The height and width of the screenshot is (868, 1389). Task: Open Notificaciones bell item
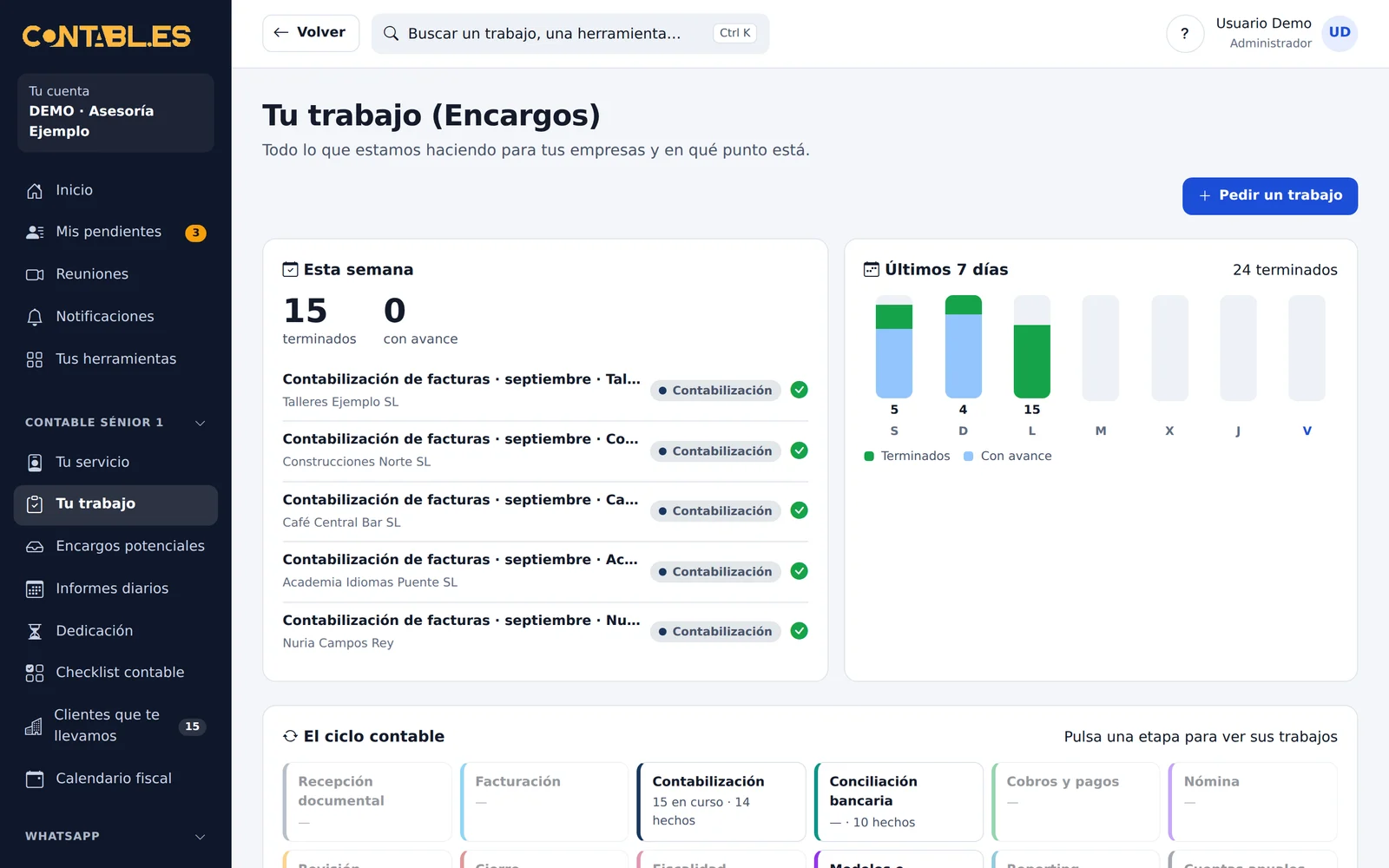(x=115, y=317)
